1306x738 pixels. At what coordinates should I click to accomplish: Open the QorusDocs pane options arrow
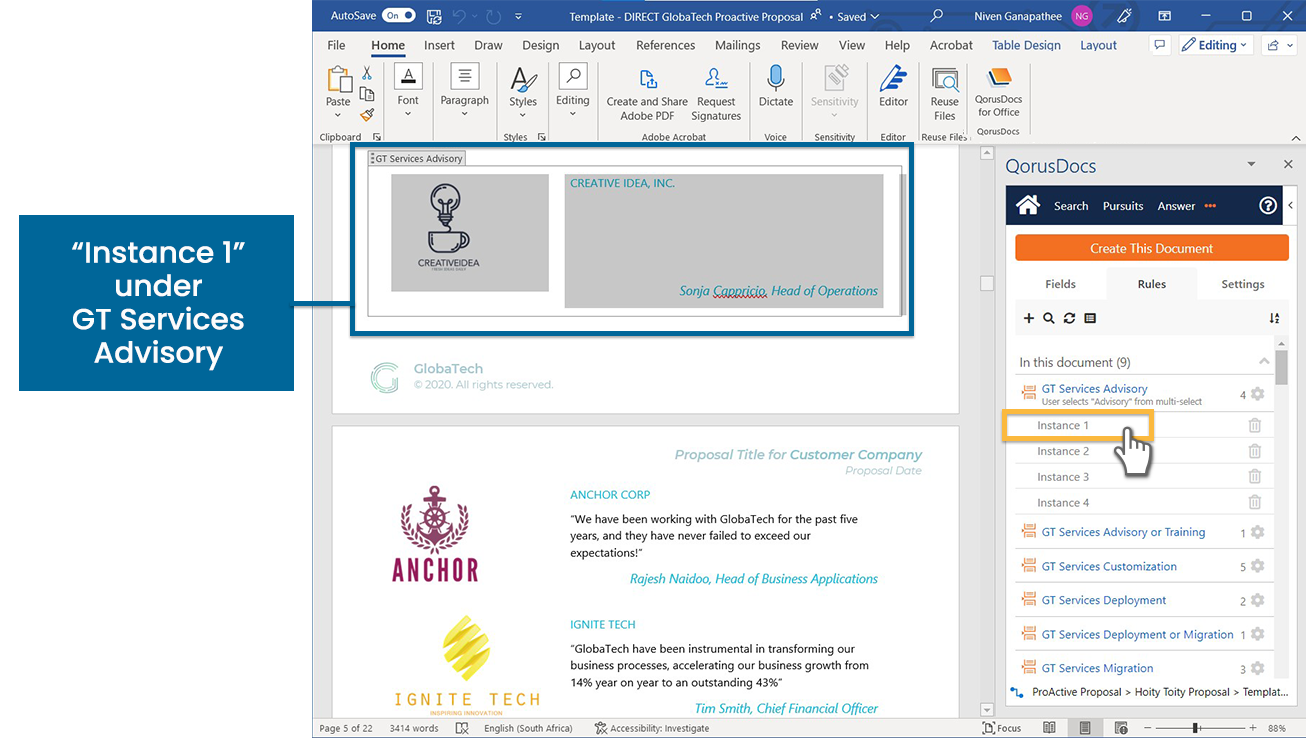click(x=1251, y=165)
